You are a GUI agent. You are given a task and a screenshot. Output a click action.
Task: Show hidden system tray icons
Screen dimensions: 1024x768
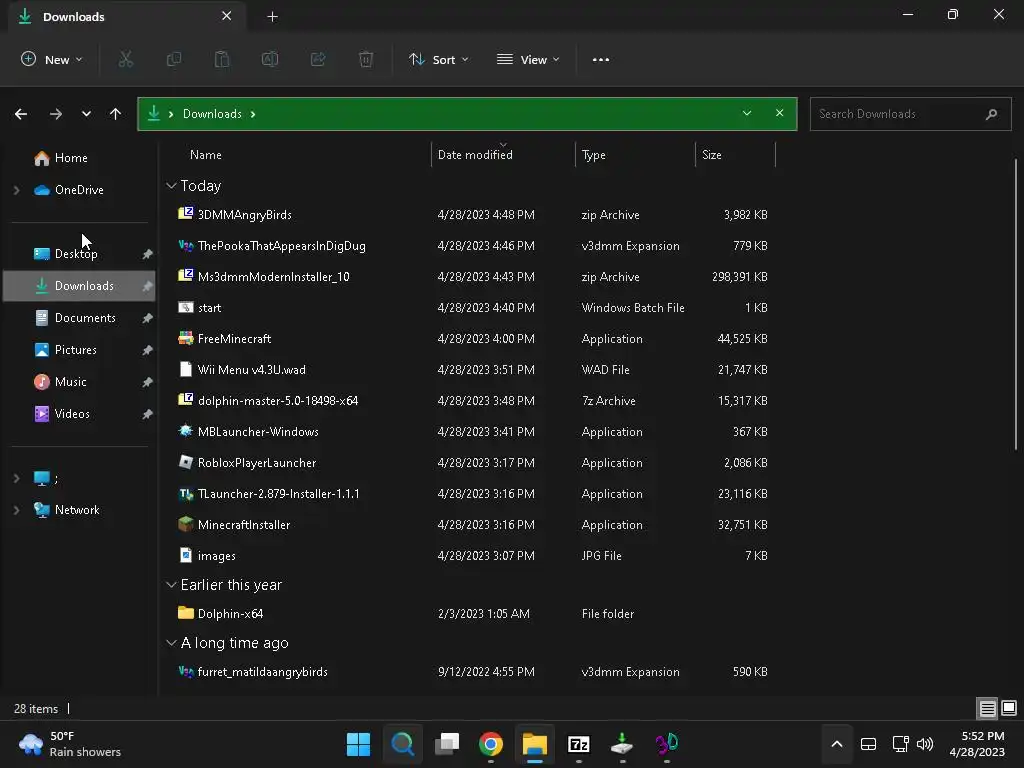click(837, 744)
